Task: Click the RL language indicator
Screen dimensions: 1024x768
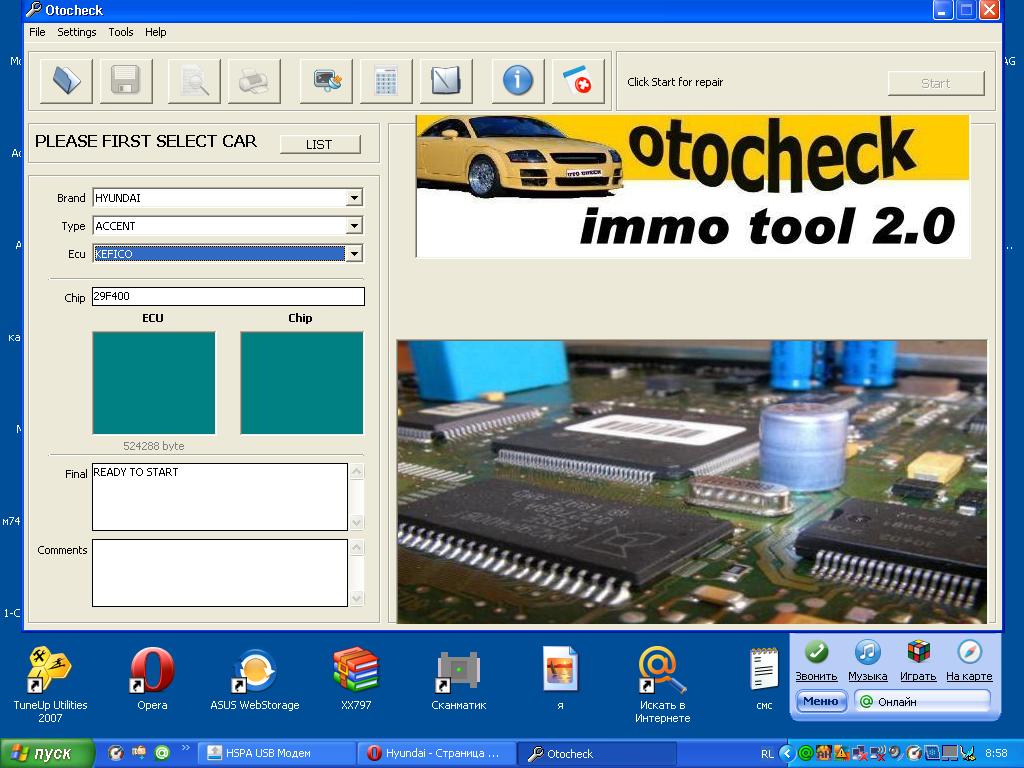Action: pyautogui.click(x=767, y=754)
